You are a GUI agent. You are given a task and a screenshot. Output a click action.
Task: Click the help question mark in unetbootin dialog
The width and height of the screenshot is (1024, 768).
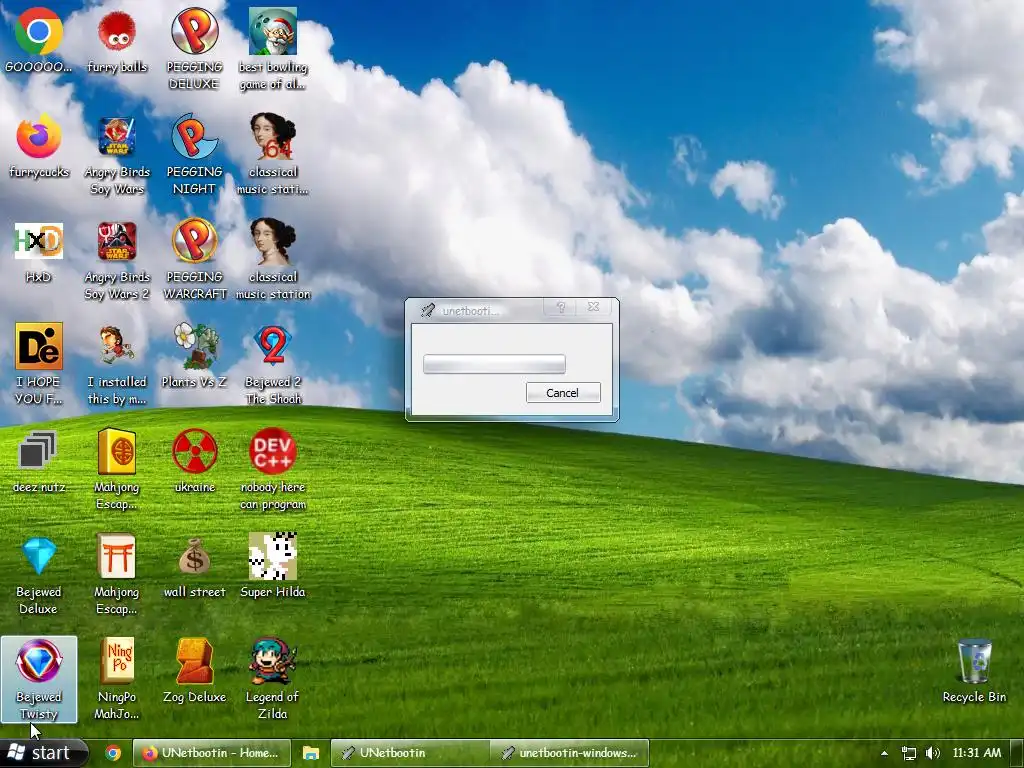coord(561,308)
